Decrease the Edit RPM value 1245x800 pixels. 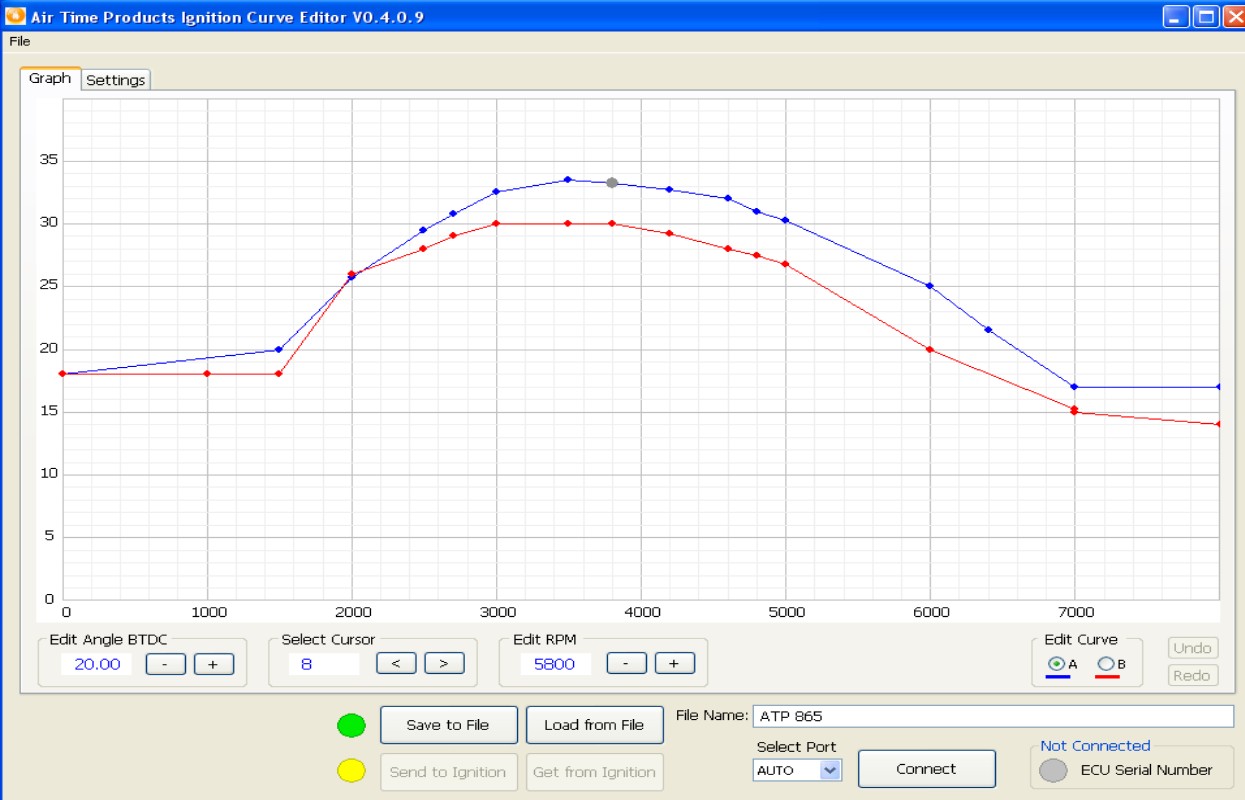pos(627,663)
